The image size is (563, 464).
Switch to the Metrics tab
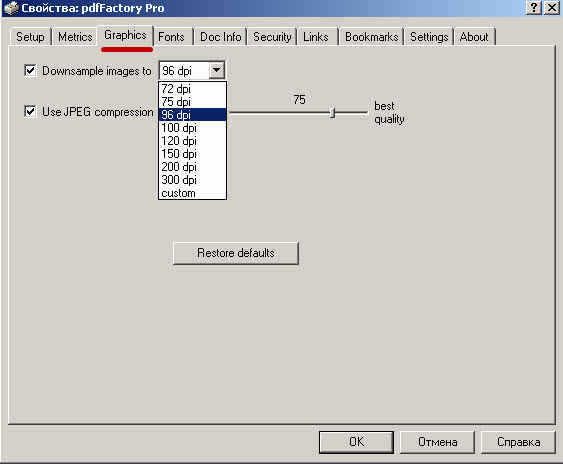click(x=75, y=37)
